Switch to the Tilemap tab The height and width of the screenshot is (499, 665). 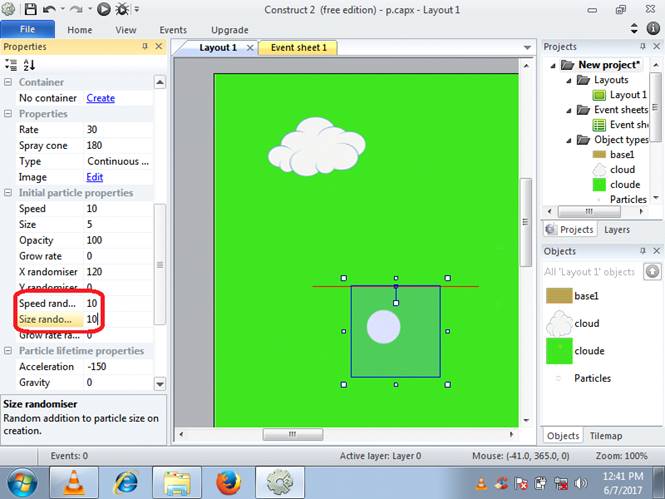click(606, 435)
